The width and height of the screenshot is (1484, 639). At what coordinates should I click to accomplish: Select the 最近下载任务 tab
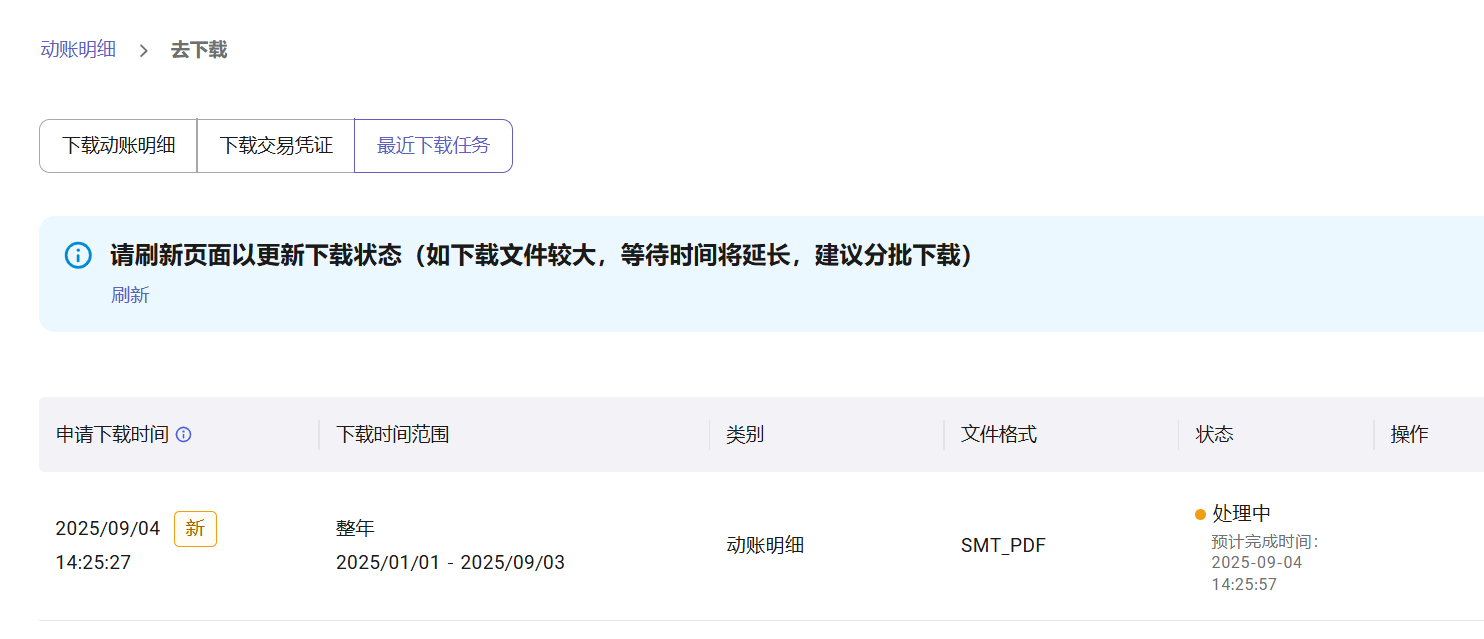click(x=433, y=146)
